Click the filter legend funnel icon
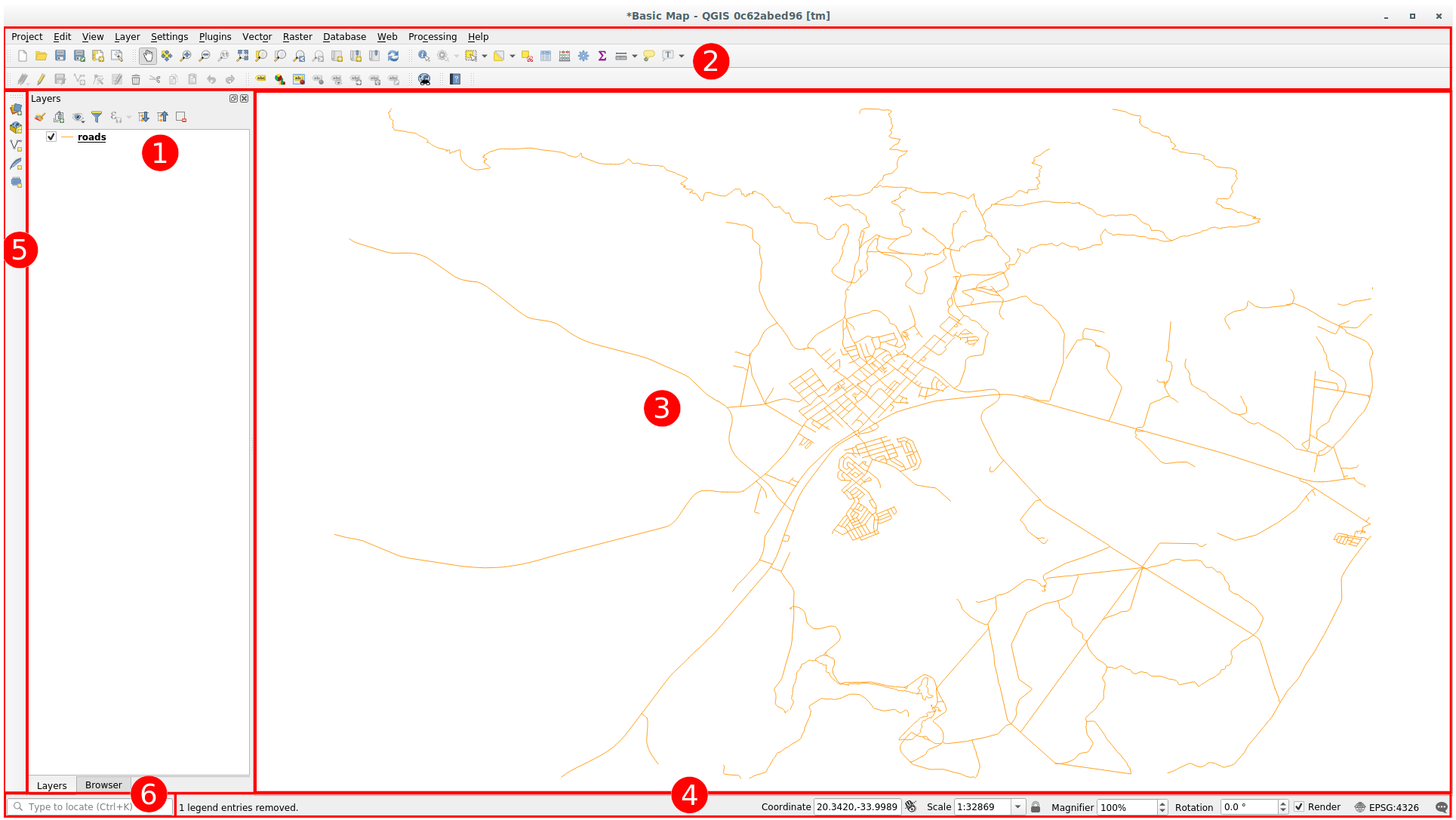 [x=97, y=117]
